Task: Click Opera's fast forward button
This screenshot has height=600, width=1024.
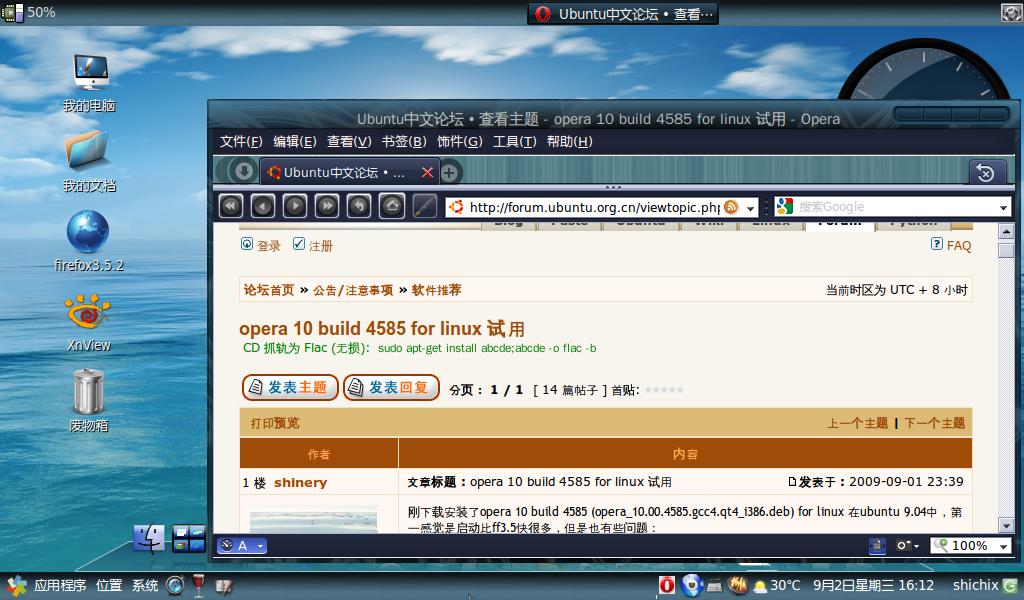Action: [327, 206]
